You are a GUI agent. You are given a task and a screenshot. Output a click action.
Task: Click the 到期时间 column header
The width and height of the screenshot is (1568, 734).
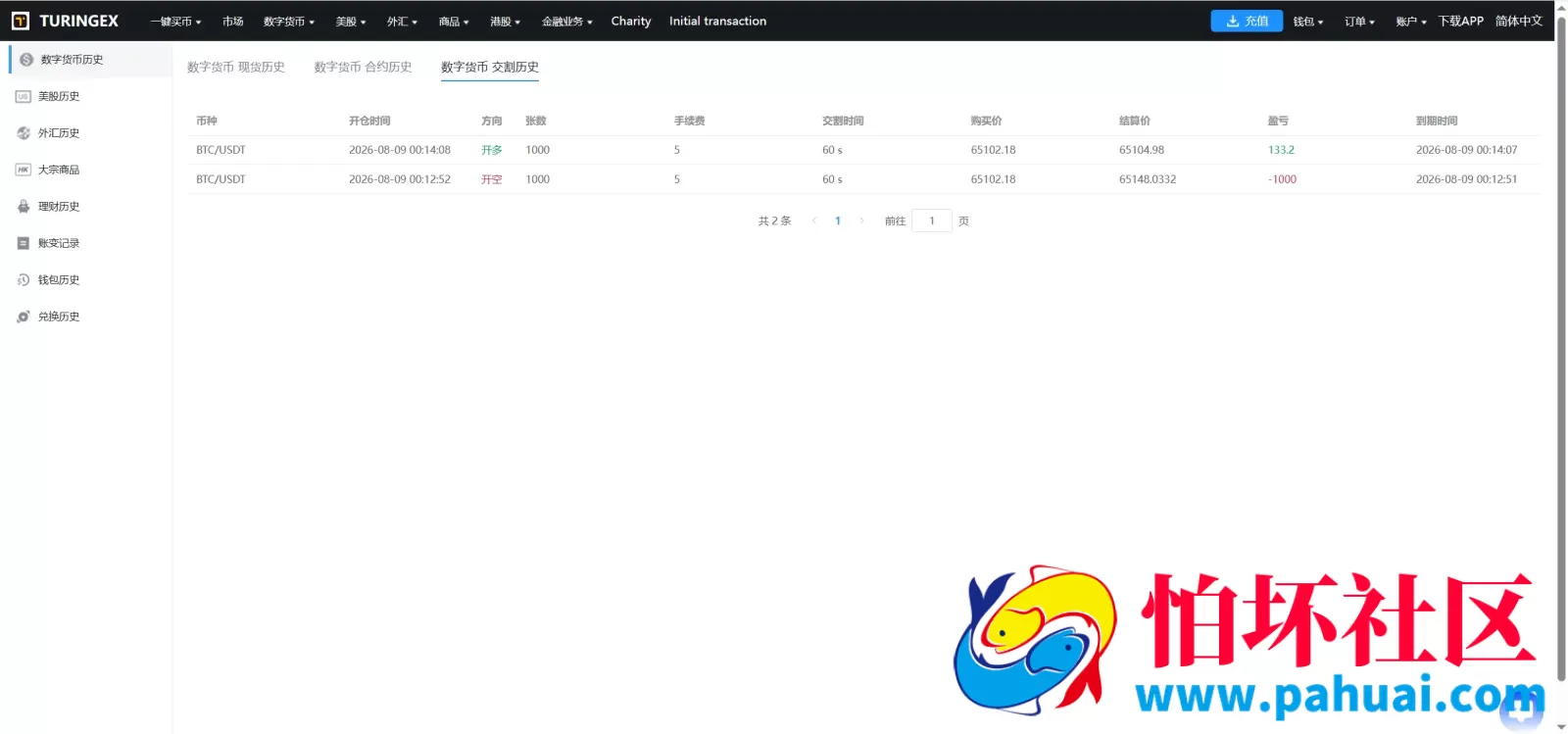1437,121
